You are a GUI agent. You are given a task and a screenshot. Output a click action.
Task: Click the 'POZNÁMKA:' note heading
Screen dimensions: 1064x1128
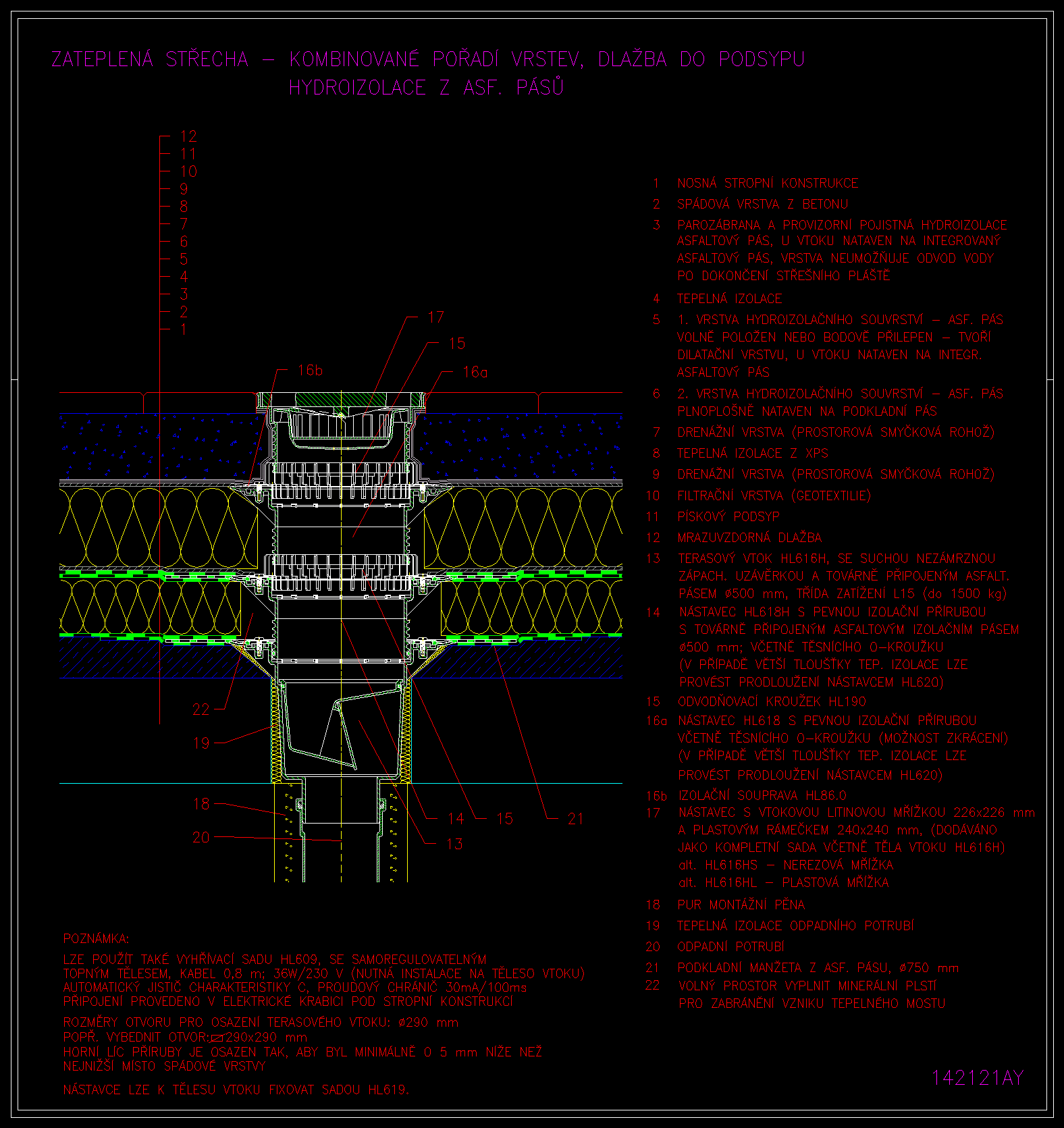point(96,939)
